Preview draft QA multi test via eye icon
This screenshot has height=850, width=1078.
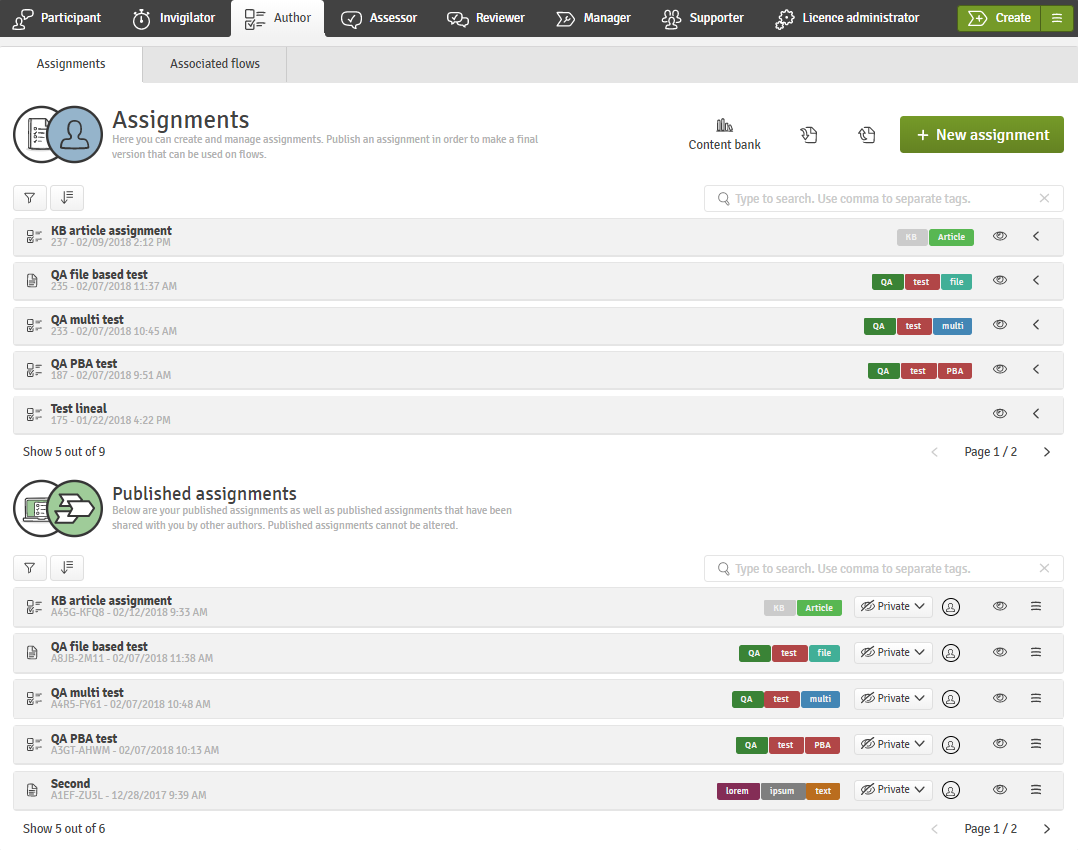(x=1000, y=325)
